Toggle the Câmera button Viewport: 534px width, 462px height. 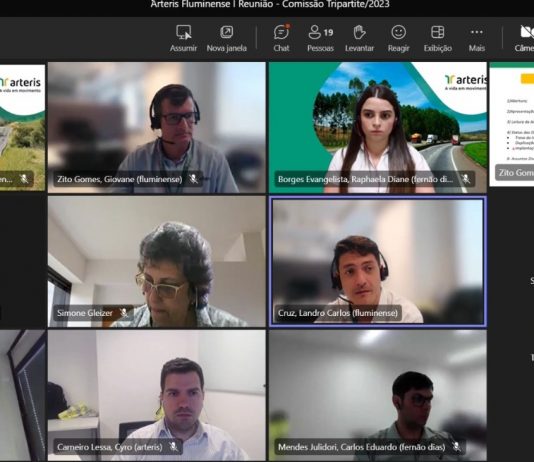(x=525, y=38)
